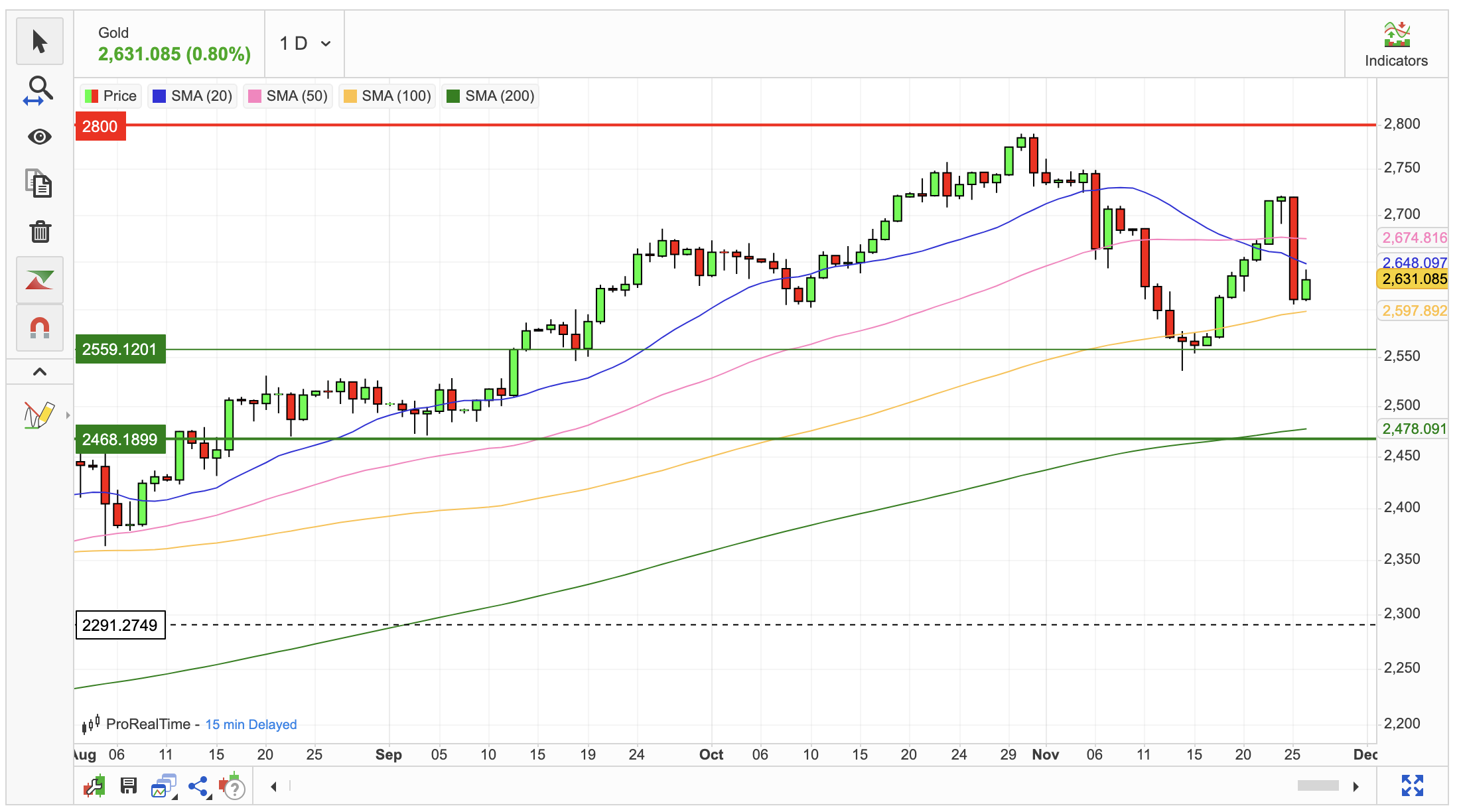Save chart with floppy disk icon
Viewport: 1461px width, 812px height.
point(129,786)
